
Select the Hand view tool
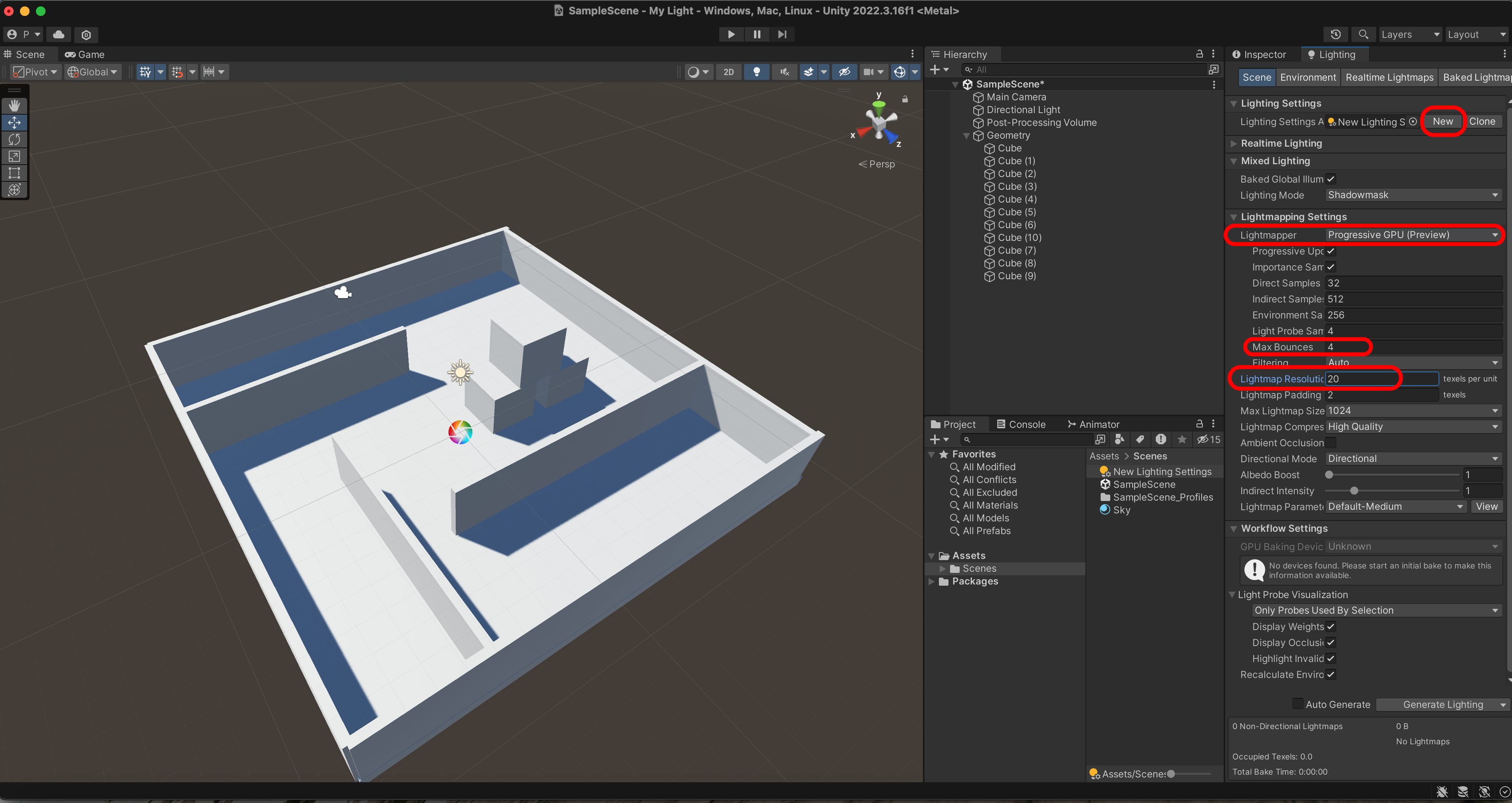(15, 105)
